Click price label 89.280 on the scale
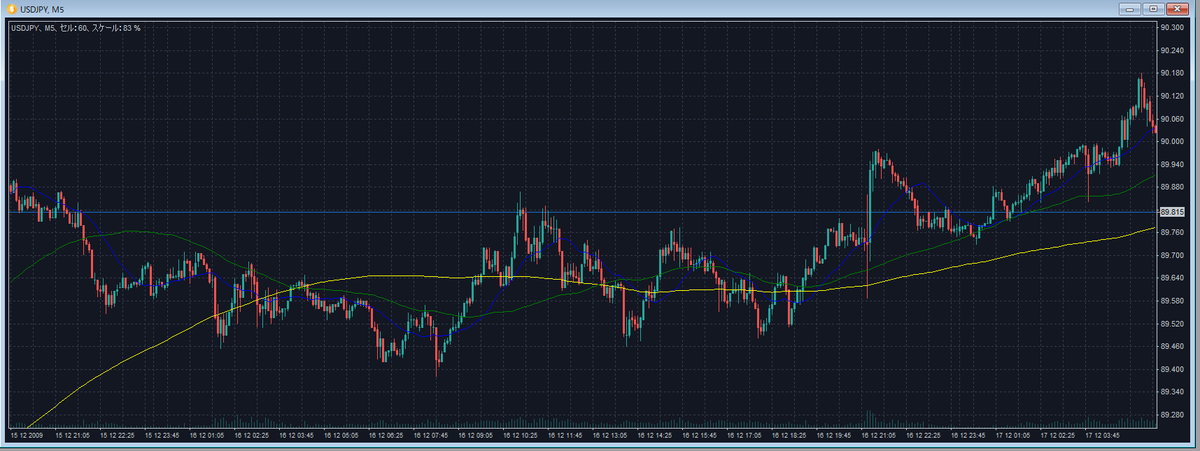 1171,414
